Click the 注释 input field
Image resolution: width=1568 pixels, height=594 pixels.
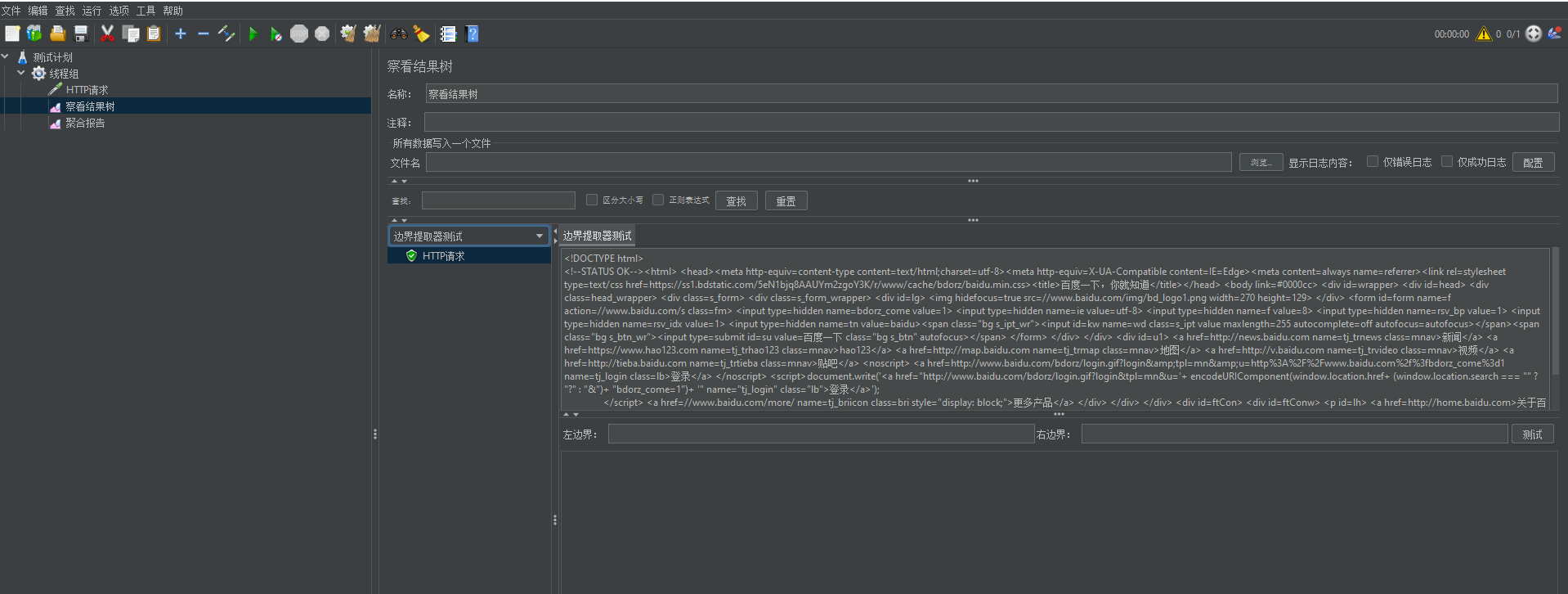[992, 123]
